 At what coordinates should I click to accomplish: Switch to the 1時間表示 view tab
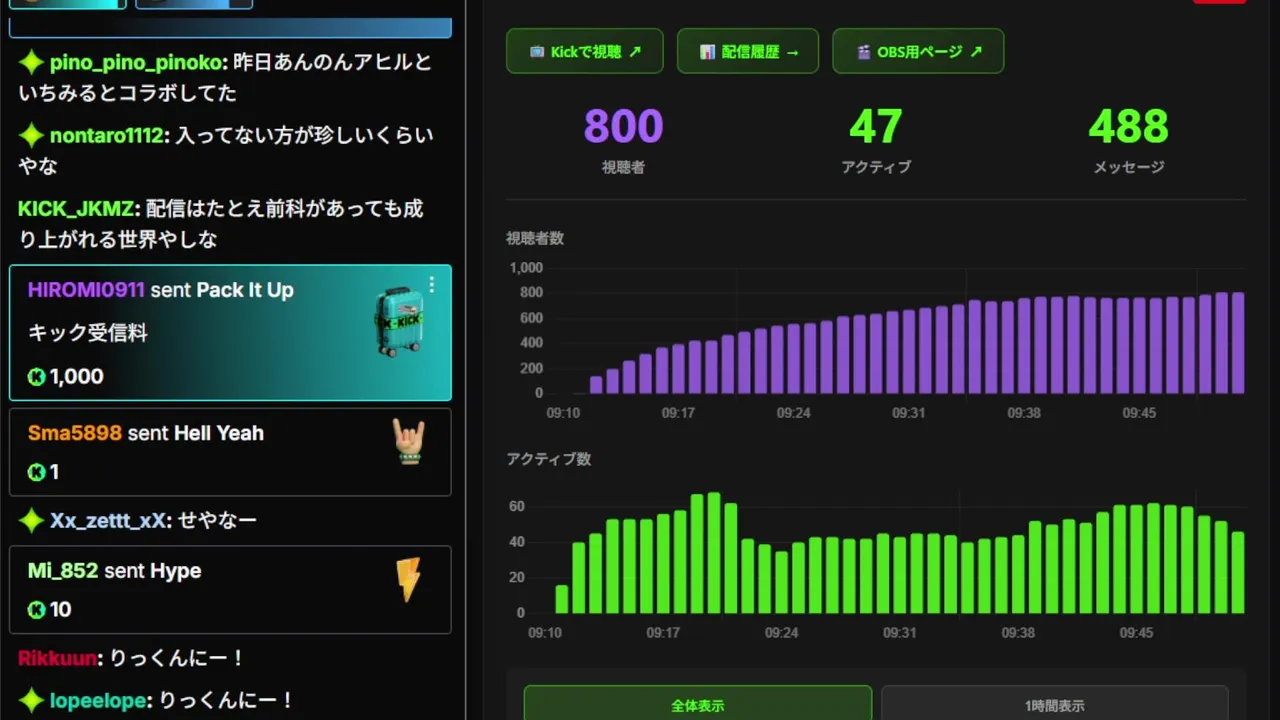point(1054,704)
